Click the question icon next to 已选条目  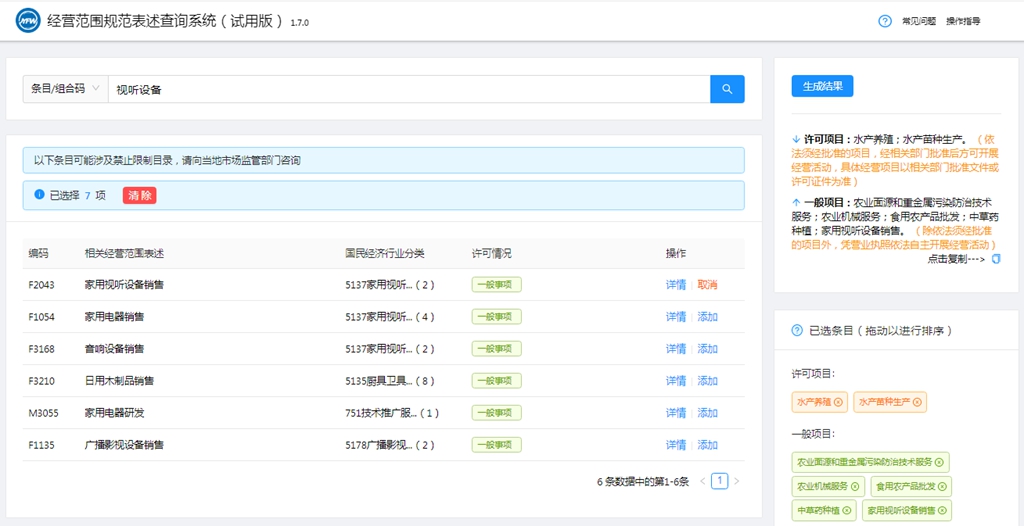[x=797, y=330]
